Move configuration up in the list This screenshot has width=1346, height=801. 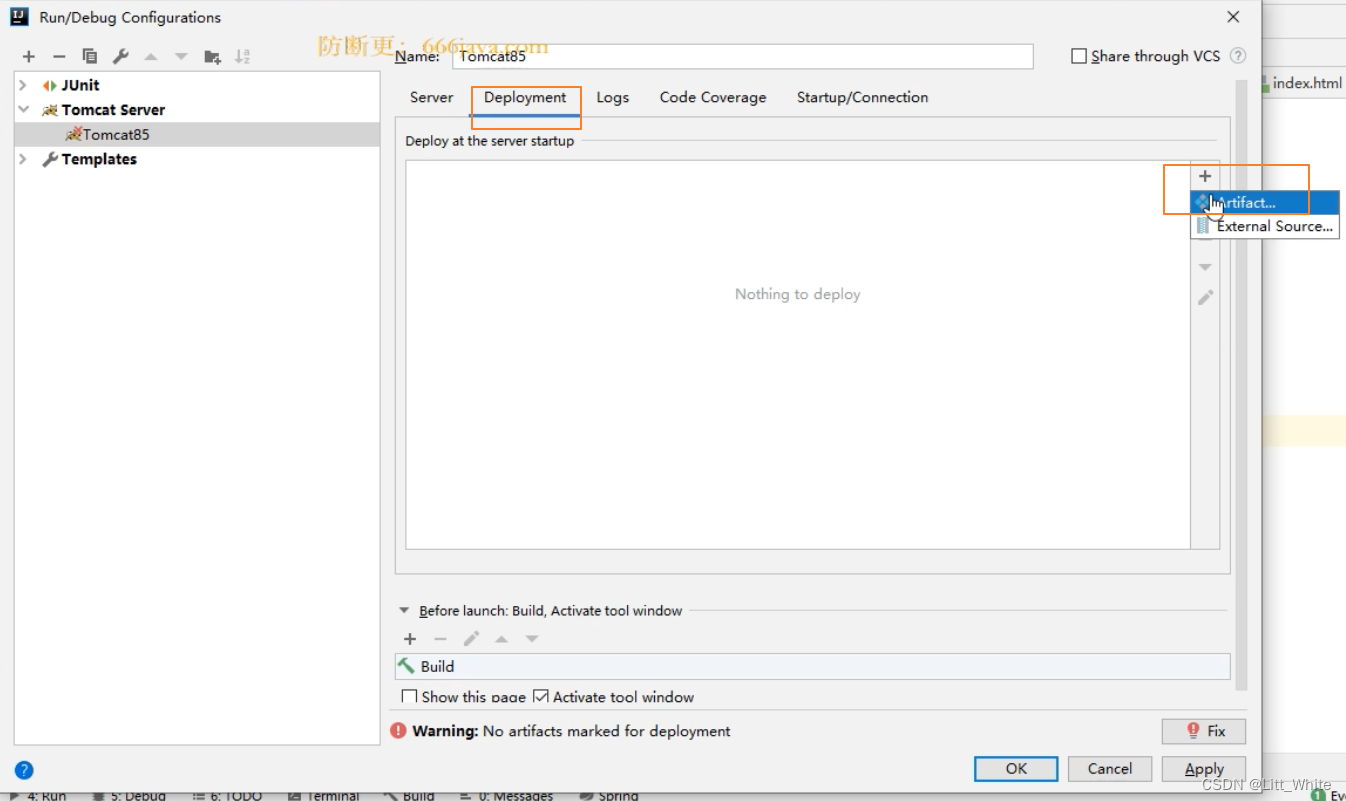(x=151, y=57)
